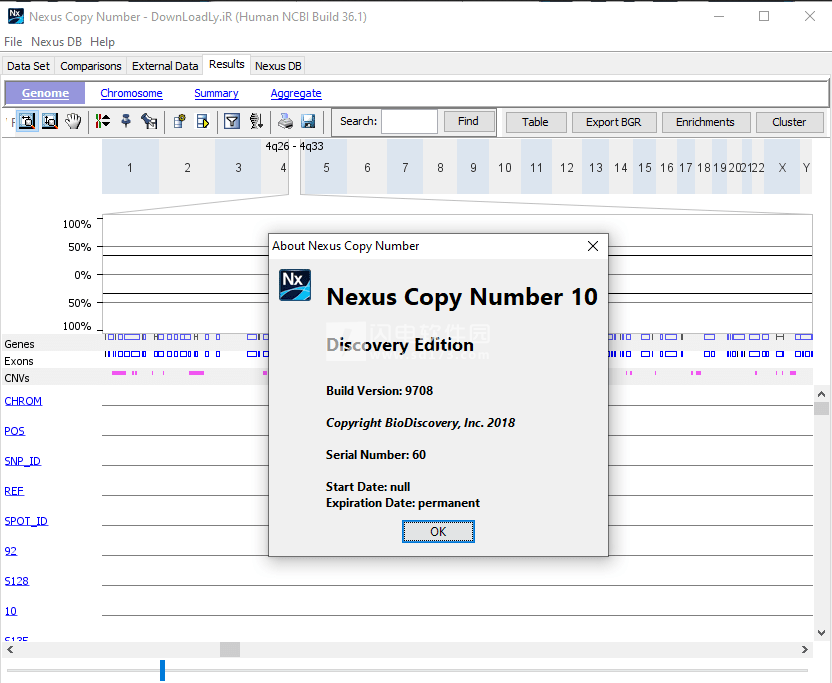832x683 pixels.
Task: Open the filter funnel tool
Action: (x=231, y=121)
